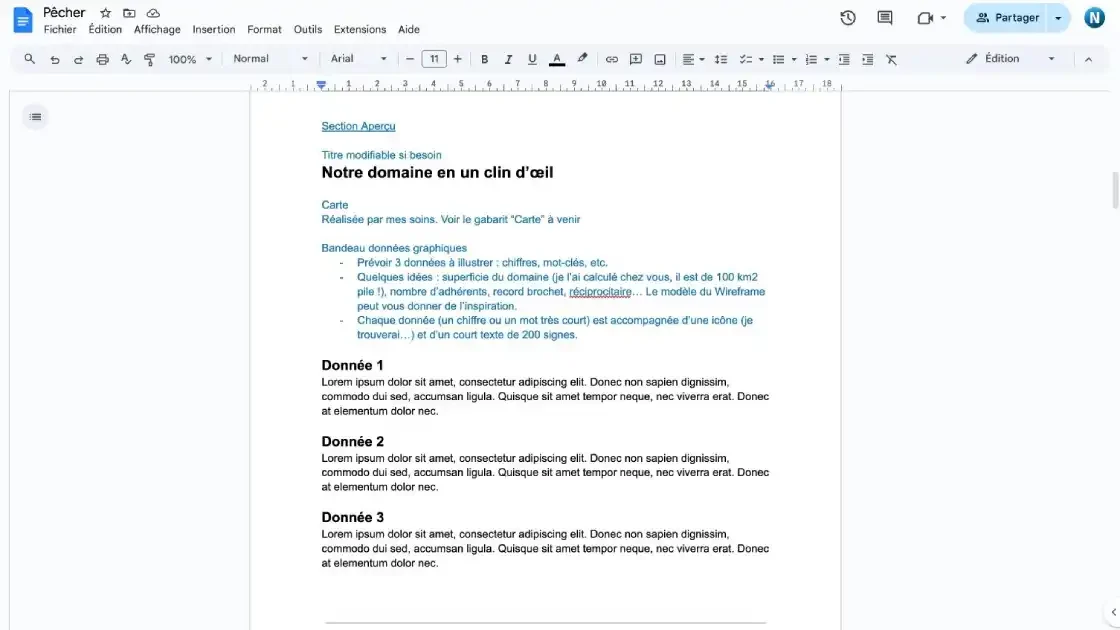Open the Normal paragraph style dropdown

[270, 59]
